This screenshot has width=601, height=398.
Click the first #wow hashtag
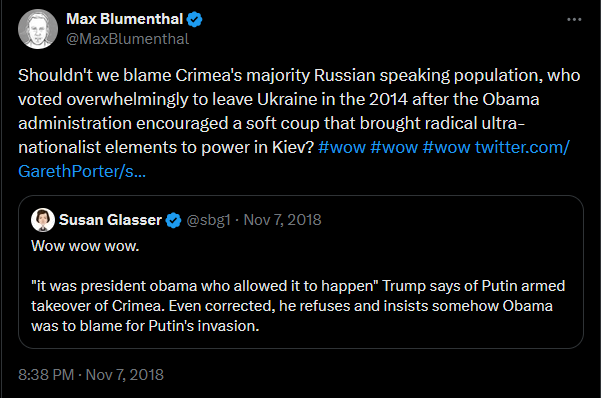(x=342, y=147)
